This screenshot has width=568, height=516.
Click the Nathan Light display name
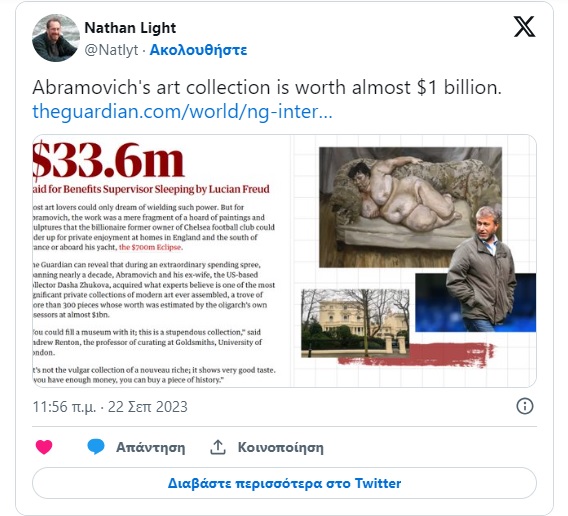(130, 28)
